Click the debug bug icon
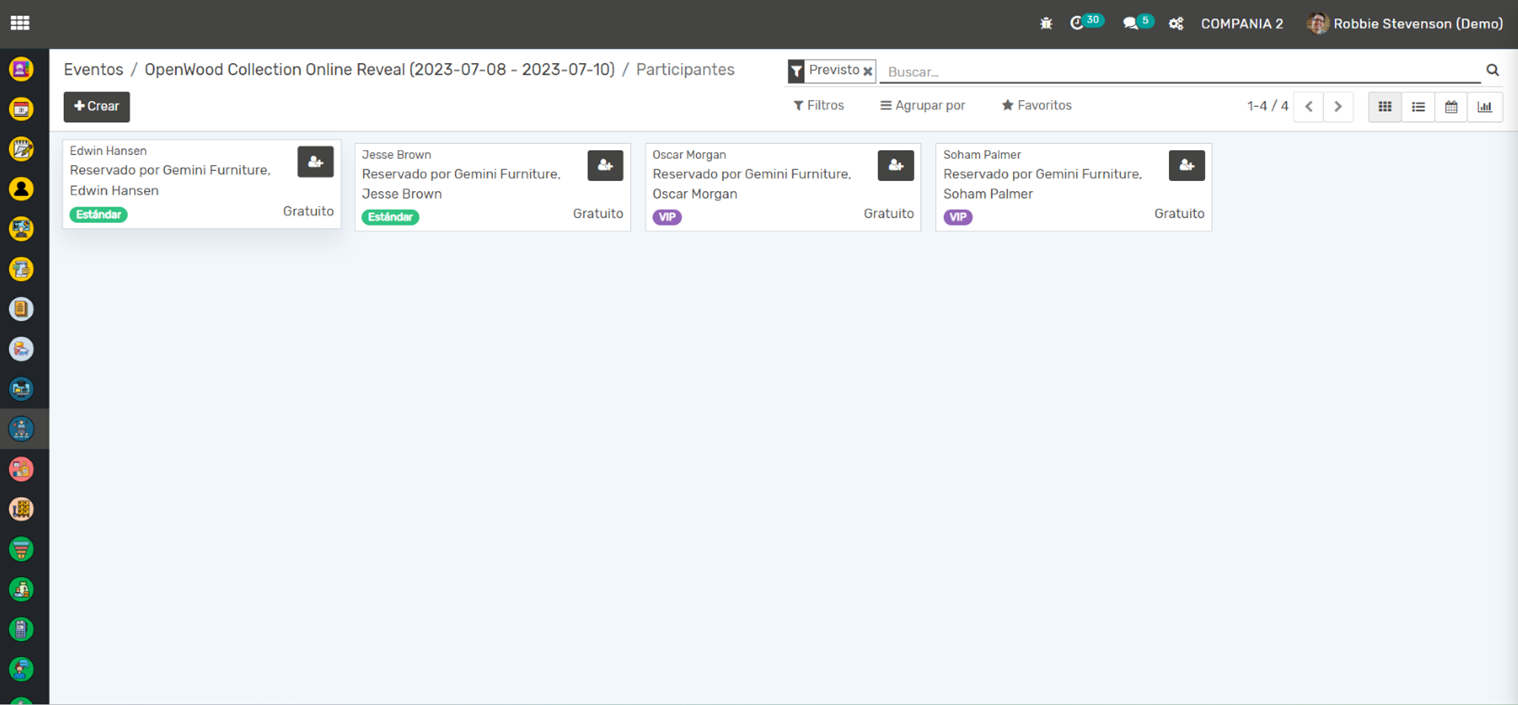This screenshot has height=705, width=1518. tap(1046, 23)
